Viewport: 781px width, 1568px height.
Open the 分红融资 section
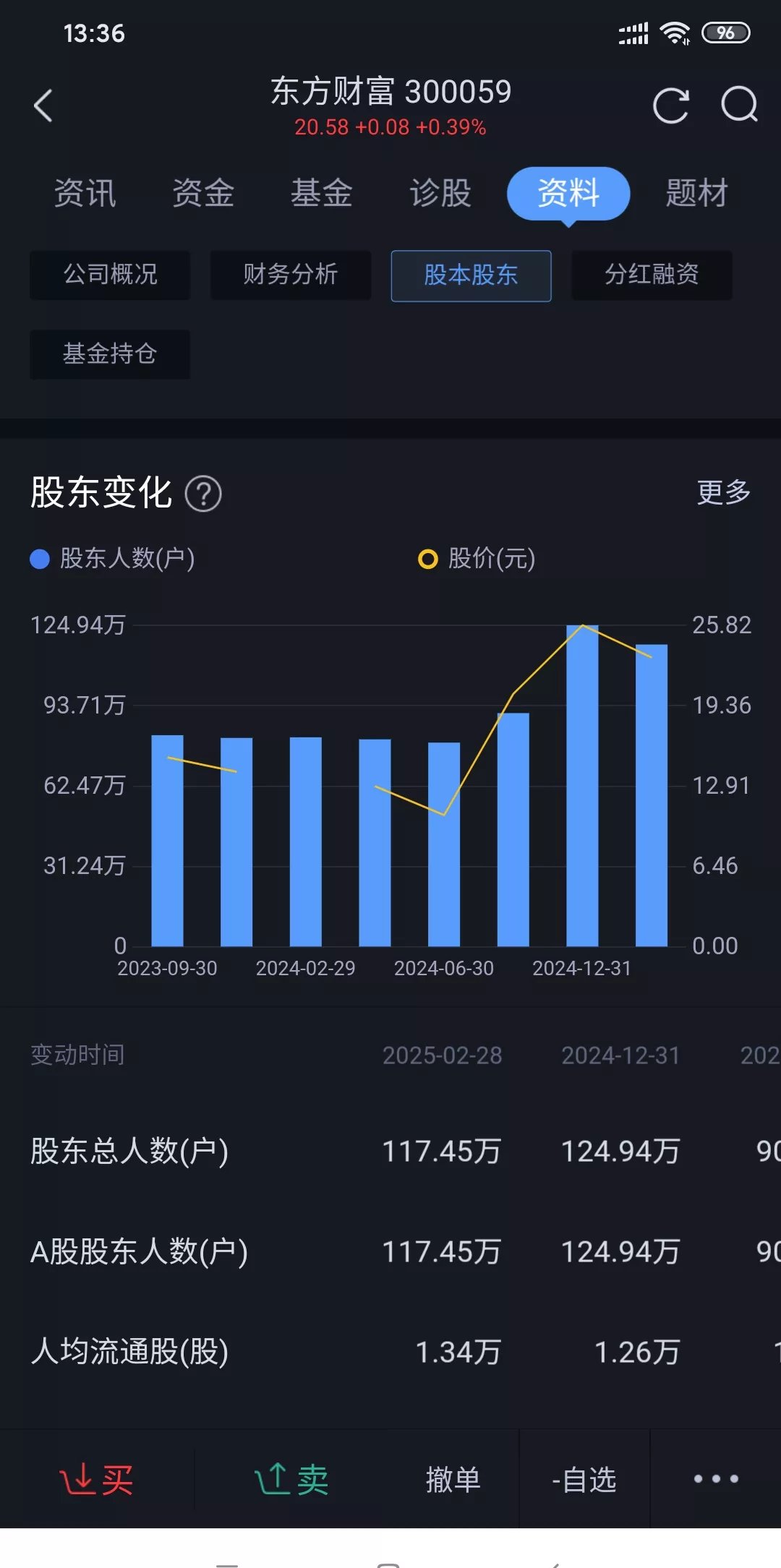click(652, 275)
